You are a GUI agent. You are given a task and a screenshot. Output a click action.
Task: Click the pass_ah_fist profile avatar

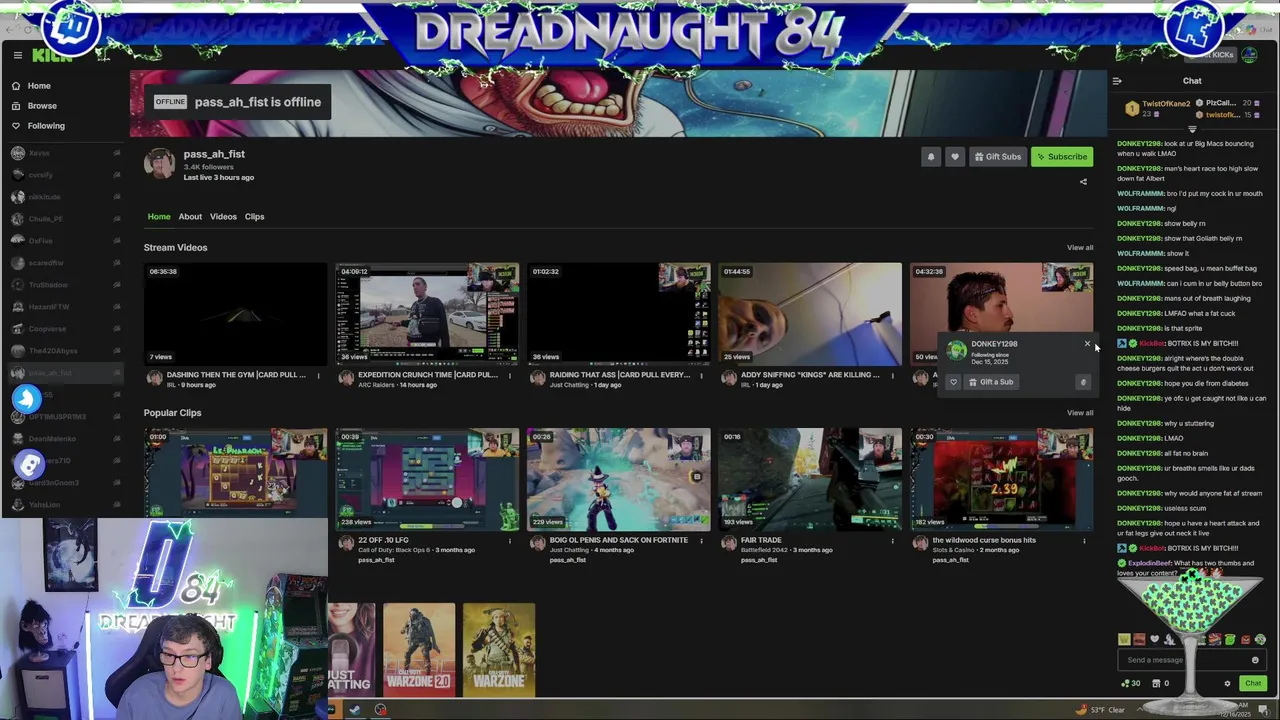click(x=159, y=164)
